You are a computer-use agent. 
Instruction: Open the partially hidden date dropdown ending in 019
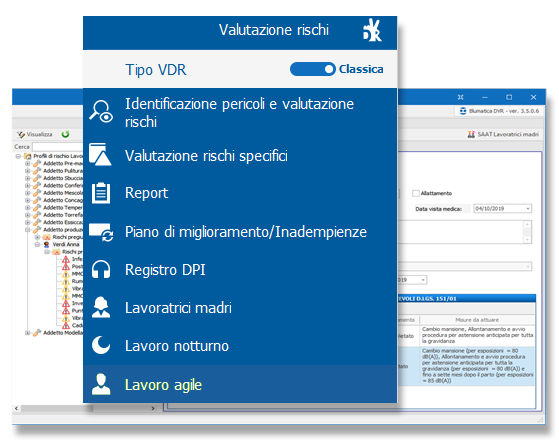(423, 280)
